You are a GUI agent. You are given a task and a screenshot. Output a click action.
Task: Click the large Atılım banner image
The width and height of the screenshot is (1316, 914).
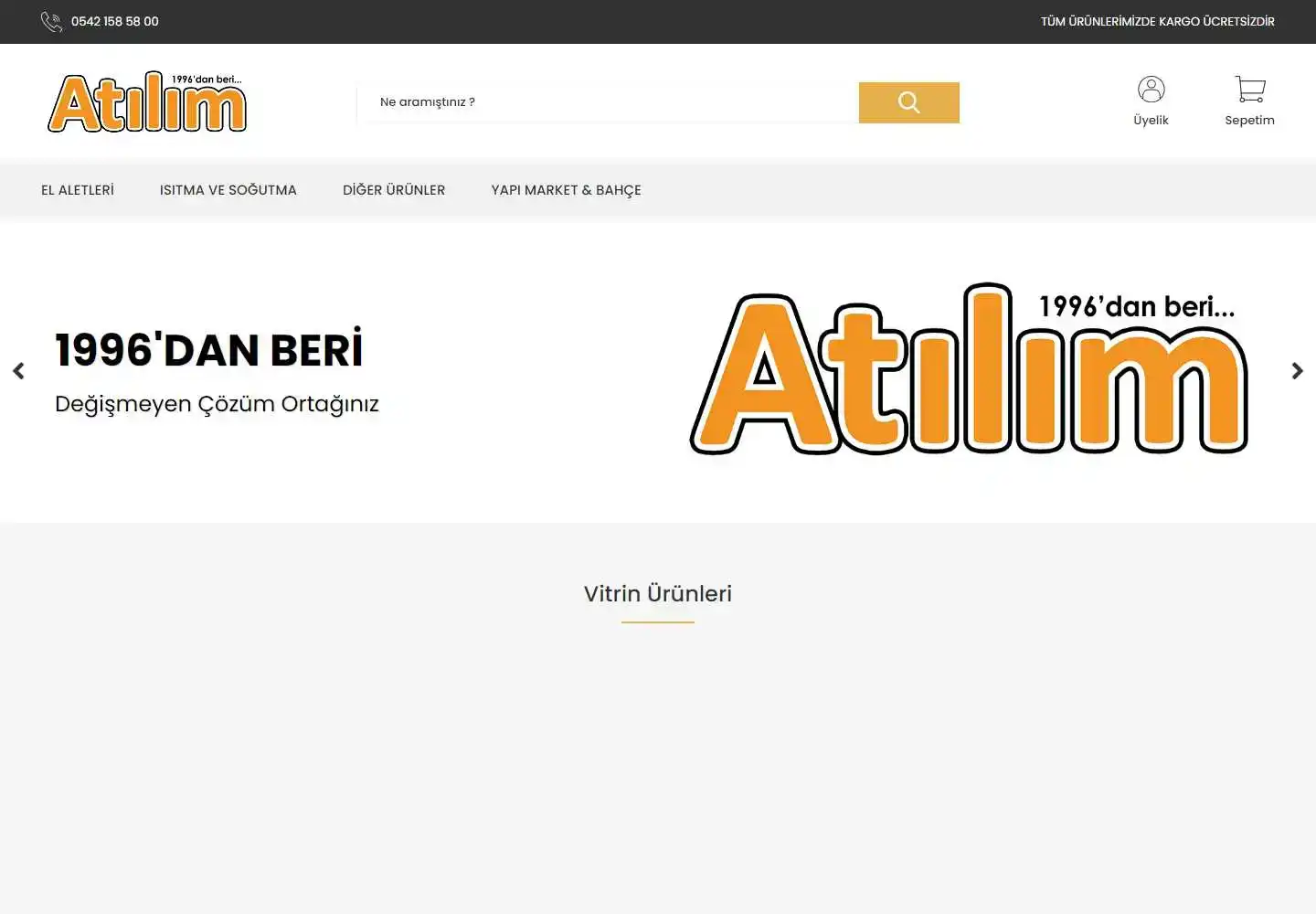coord(969,368)
